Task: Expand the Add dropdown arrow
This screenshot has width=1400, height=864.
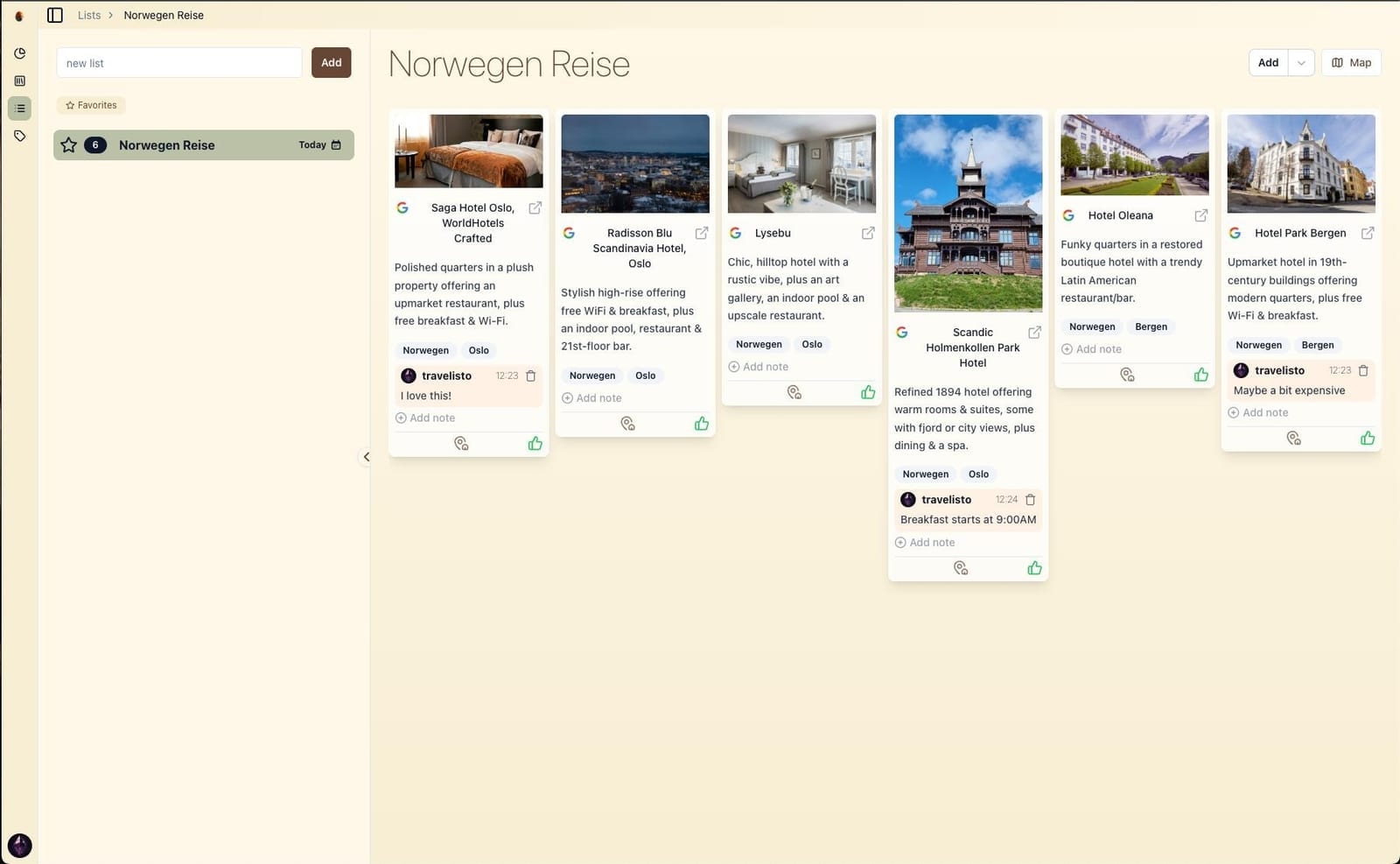Action: [x=1301, y=63]
